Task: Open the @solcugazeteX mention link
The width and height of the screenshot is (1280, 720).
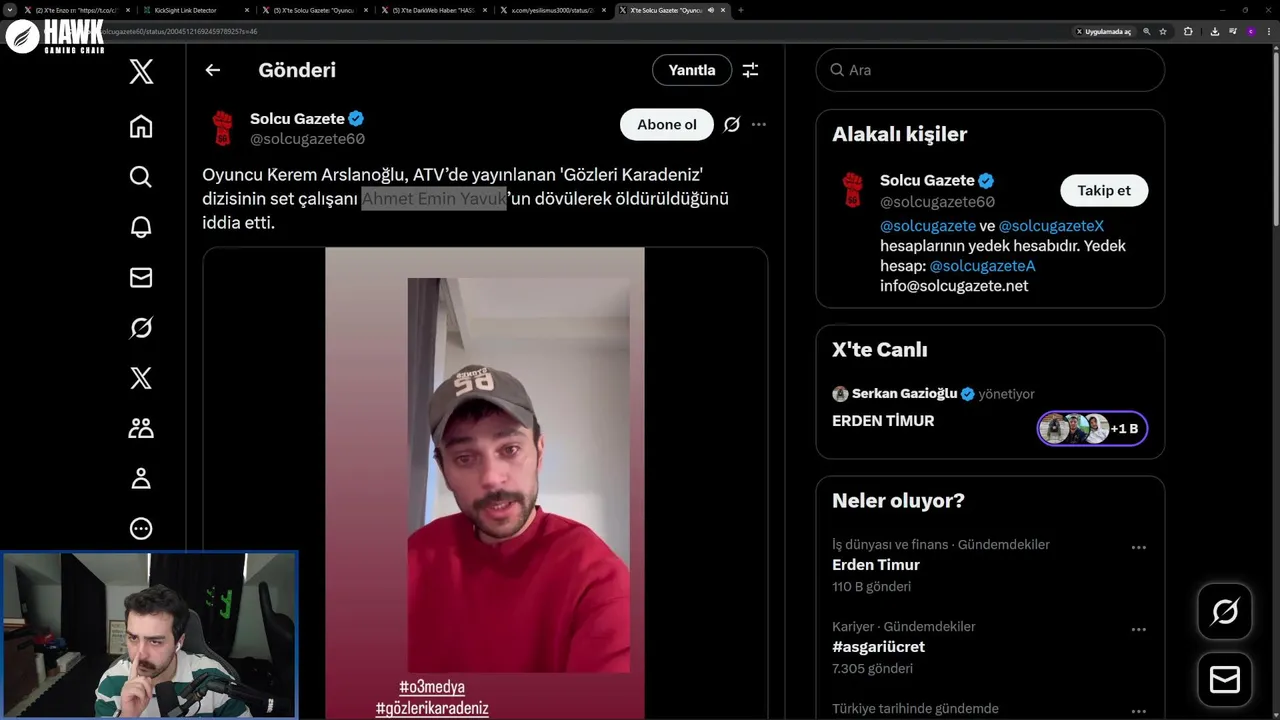Action: point(1051,226)
